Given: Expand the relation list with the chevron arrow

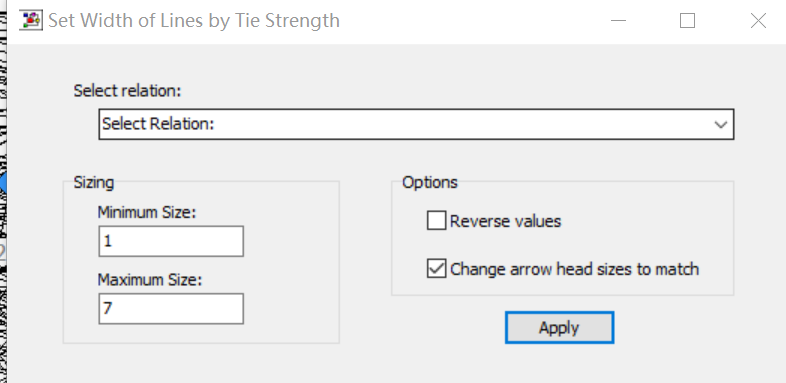Looking at the screenshot, I should [721, 124].
